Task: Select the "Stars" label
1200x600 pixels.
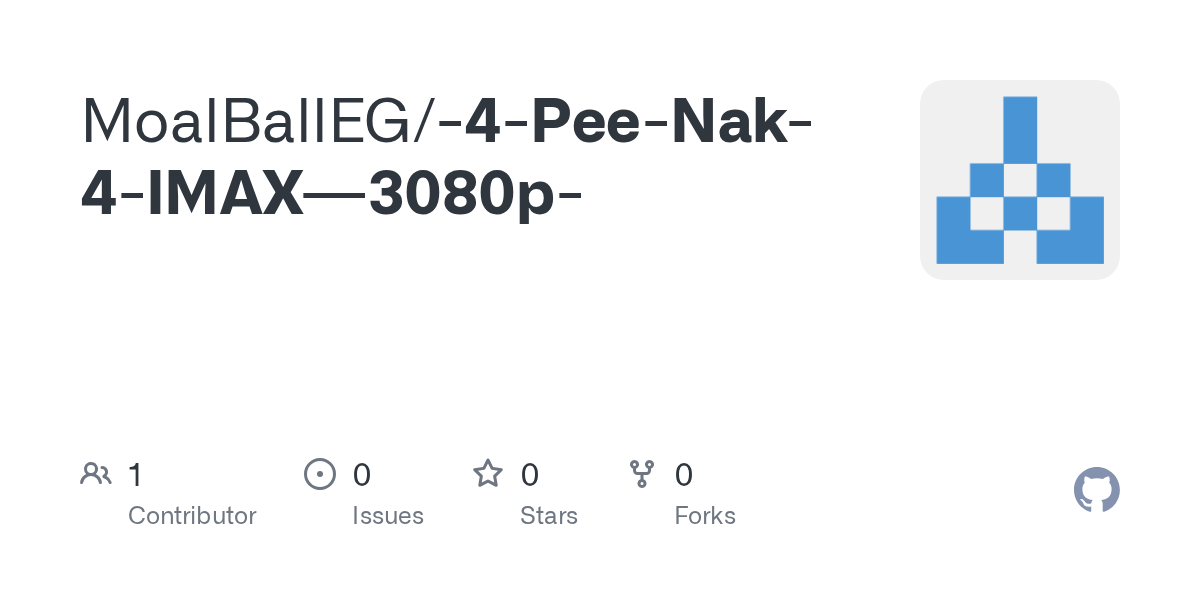Action: coord(549,516)
